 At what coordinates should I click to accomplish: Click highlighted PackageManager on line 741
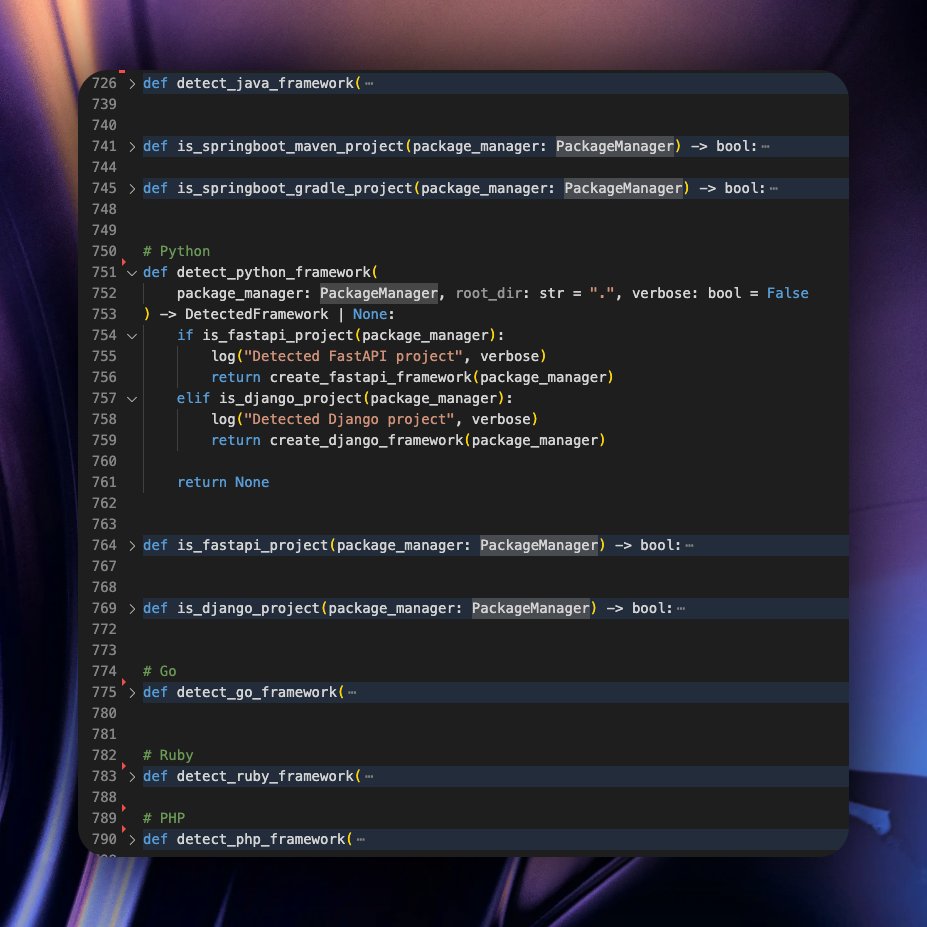[x=615, y=146]
